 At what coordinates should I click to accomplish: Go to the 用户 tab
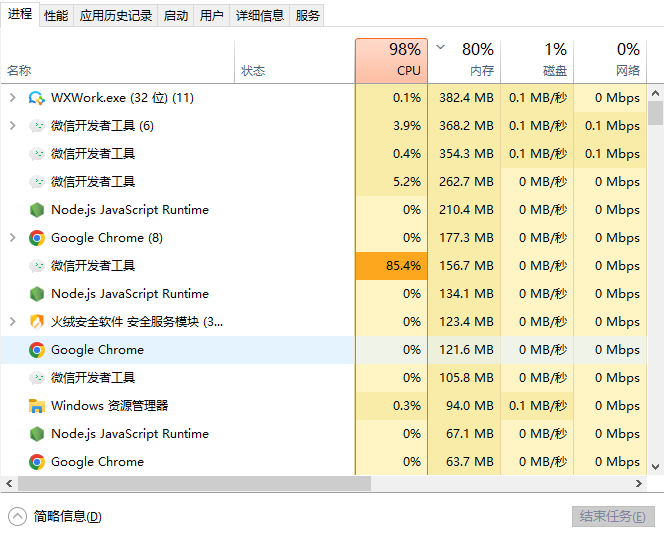coord(211,16)
